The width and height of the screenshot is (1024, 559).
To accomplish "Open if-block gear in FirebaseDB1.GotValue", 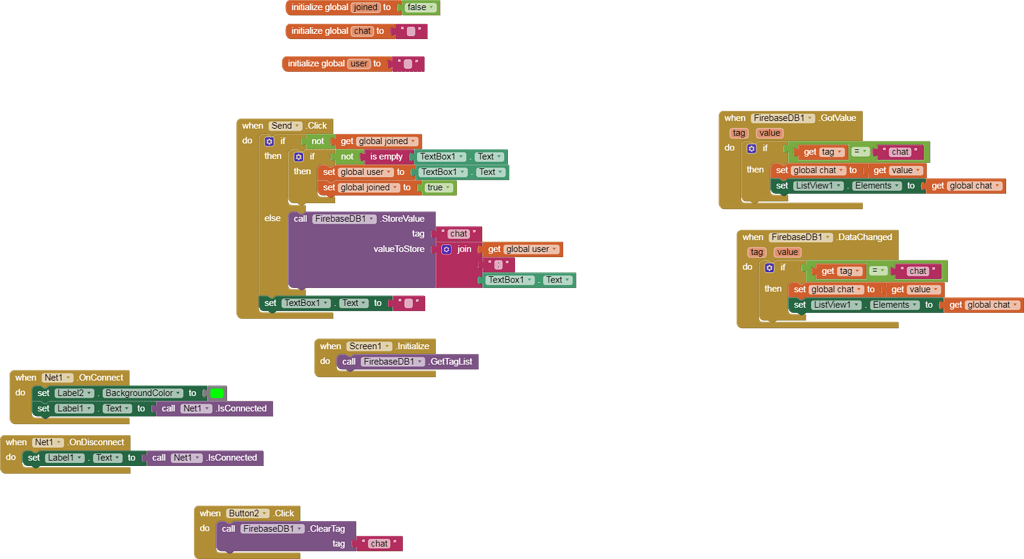I will [752, 149].
